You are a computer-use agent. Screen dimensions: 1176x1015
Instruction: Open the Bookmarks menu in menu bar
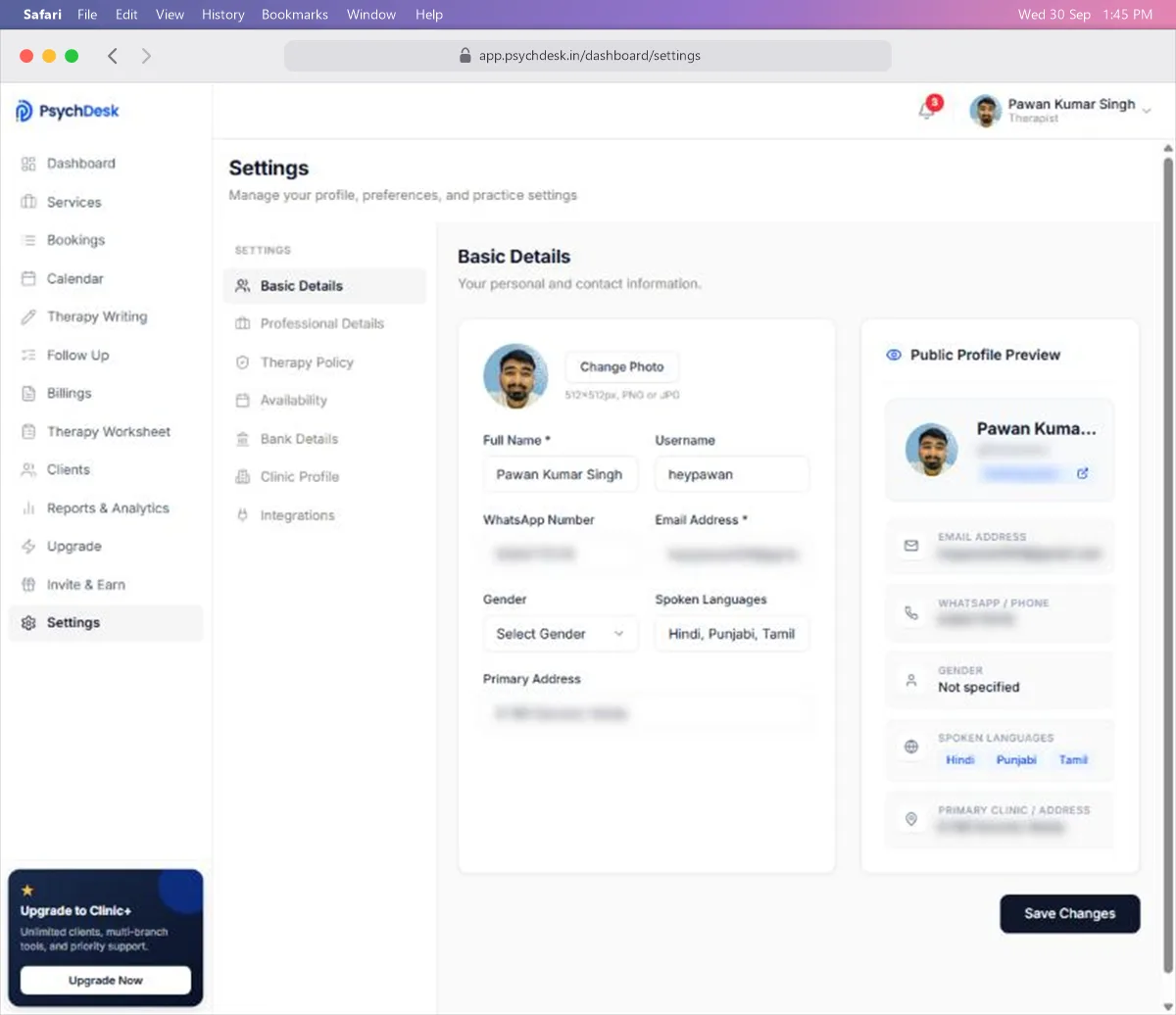pos(295,15)
